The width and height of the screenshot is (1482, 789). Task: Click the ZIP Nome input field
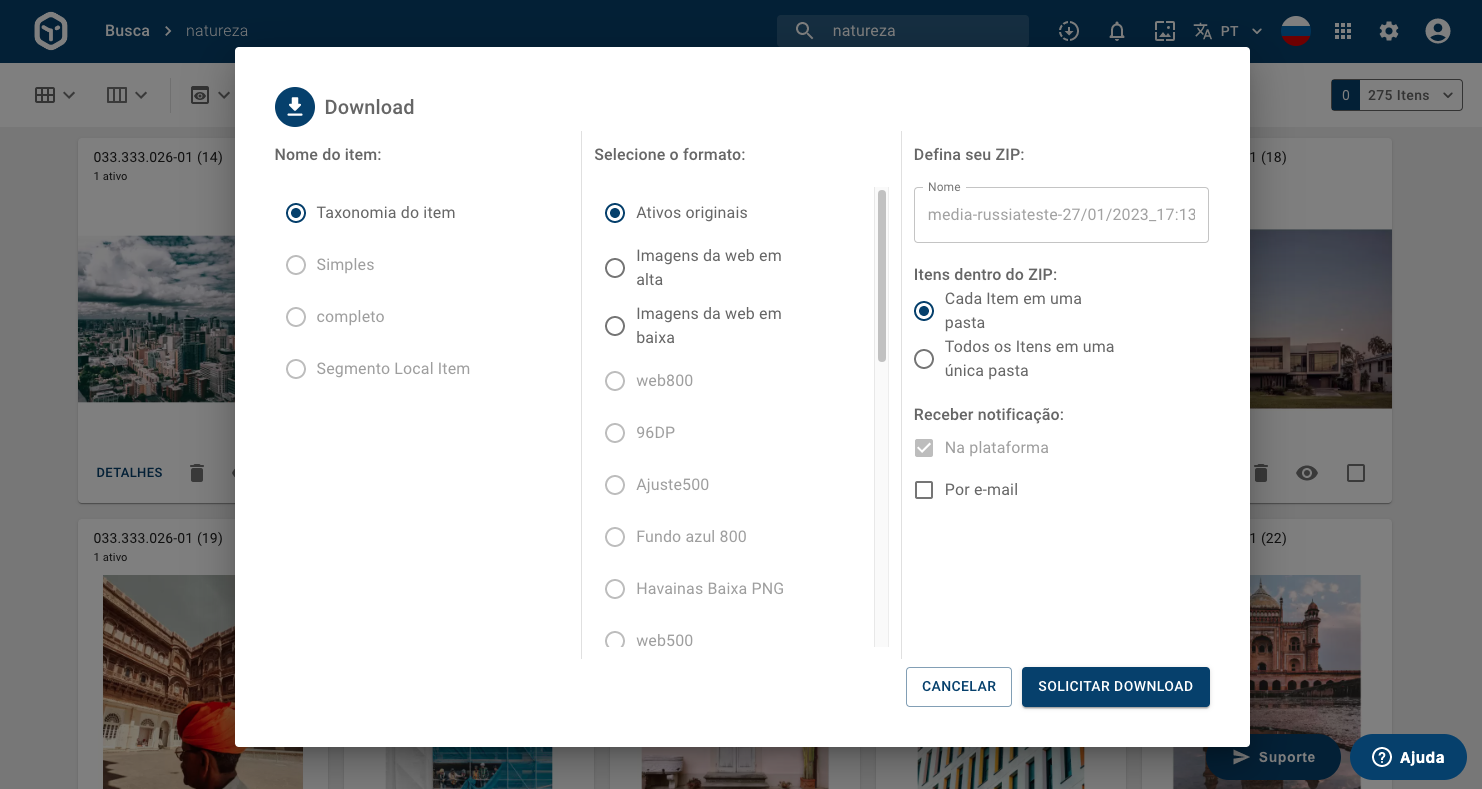(1061, 215)
